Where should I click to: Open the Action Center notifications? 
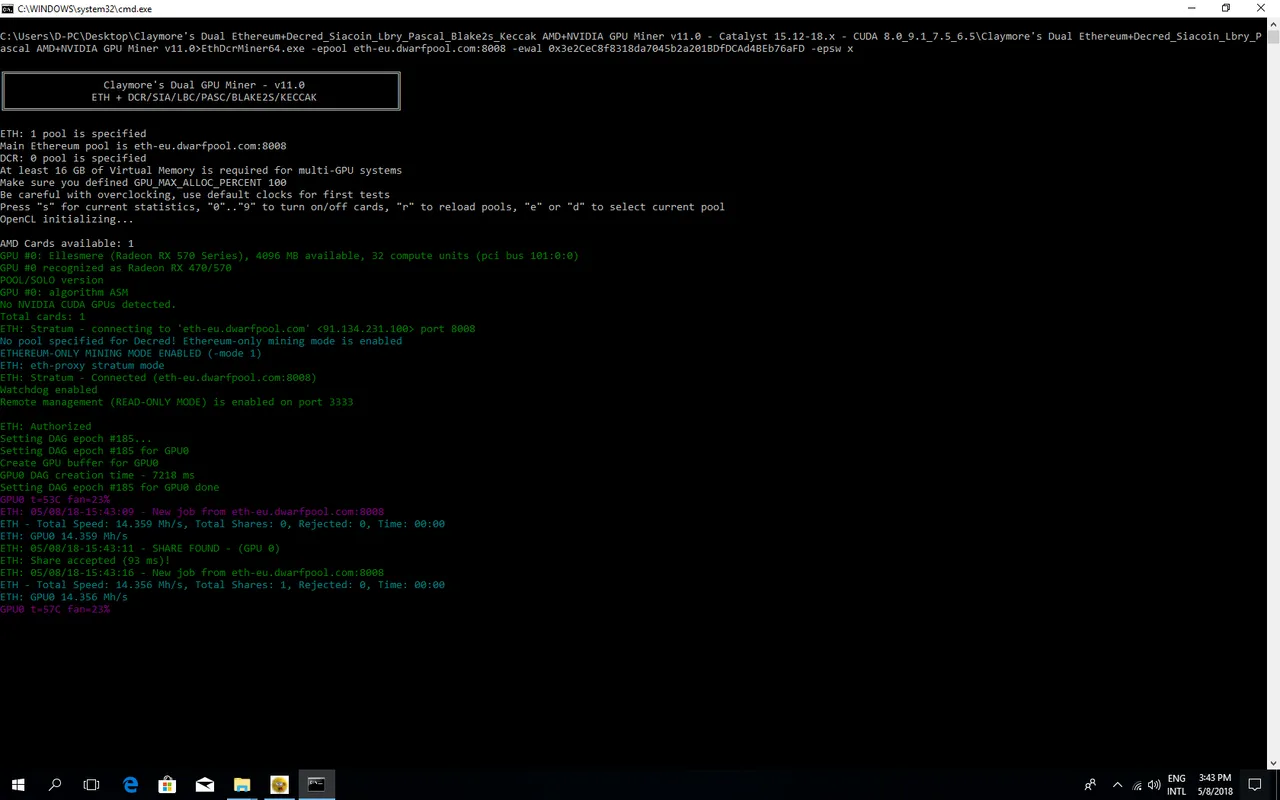1255,785
